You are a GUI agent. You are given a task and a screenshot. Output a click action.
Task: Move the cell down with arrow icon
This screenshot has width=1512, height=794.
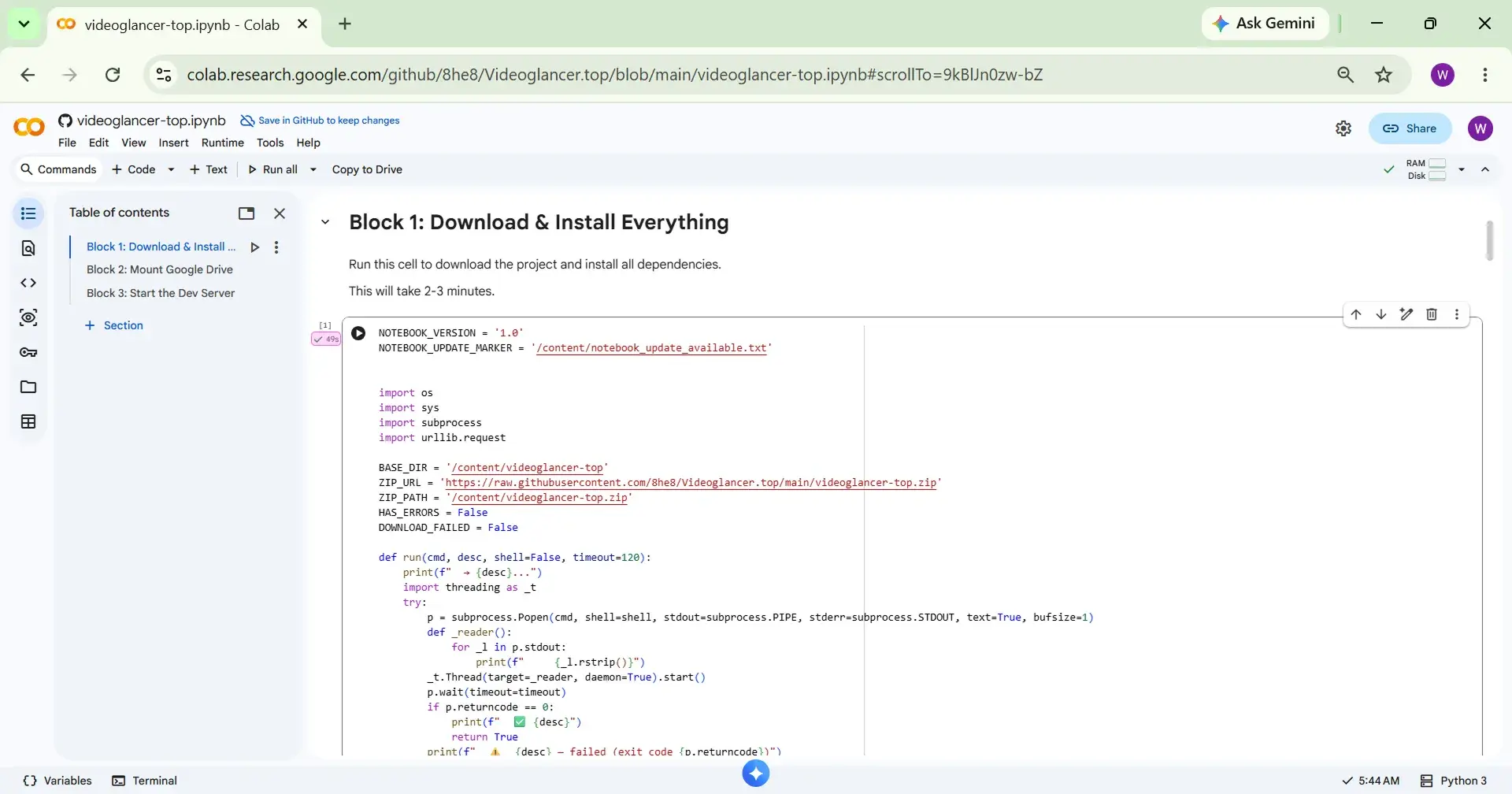pyautogui.click(x=1381, y=314)
